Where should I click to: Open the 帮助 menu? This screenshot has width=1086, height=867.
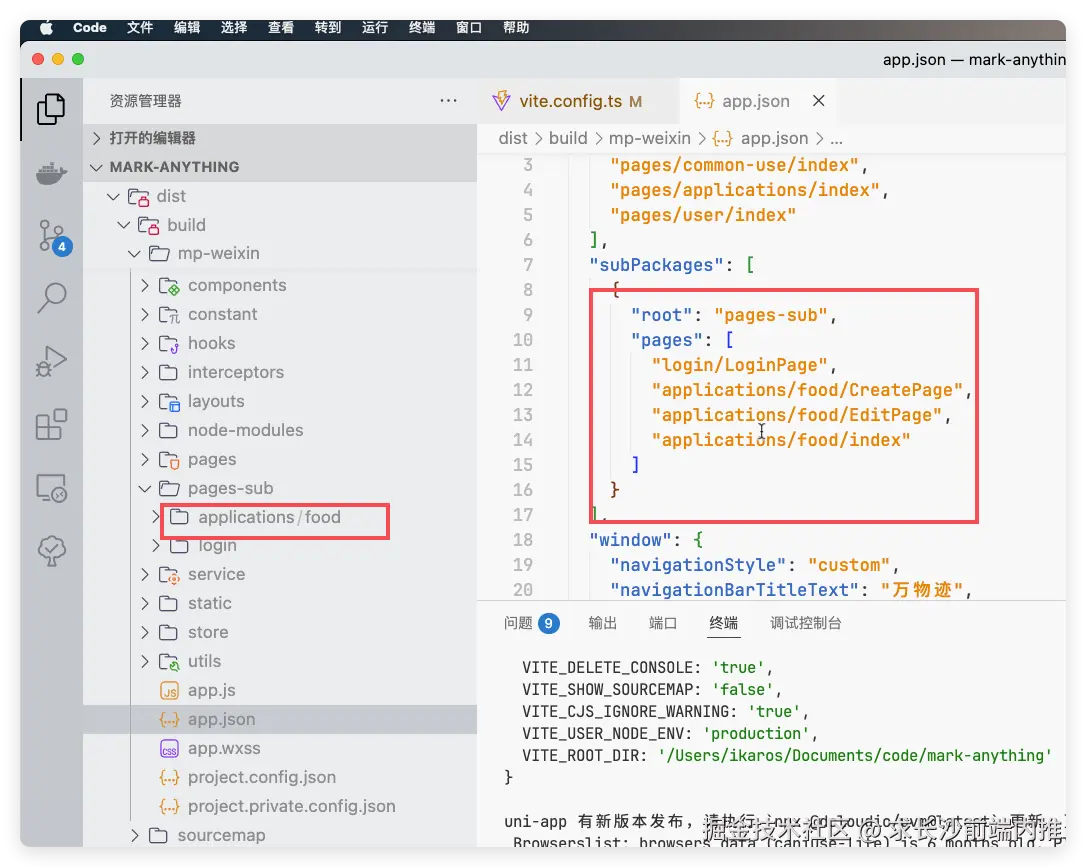coord(516,28)
